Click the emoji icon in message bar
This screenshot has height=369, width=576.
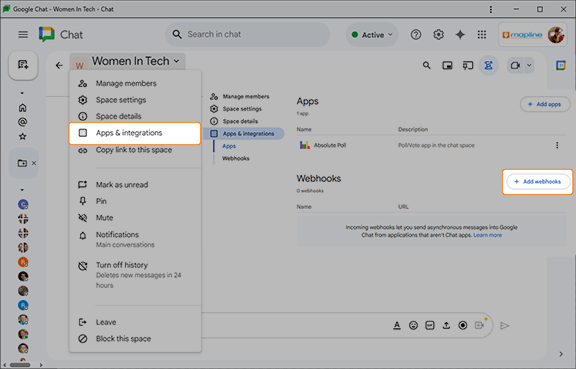pos(413,325)
